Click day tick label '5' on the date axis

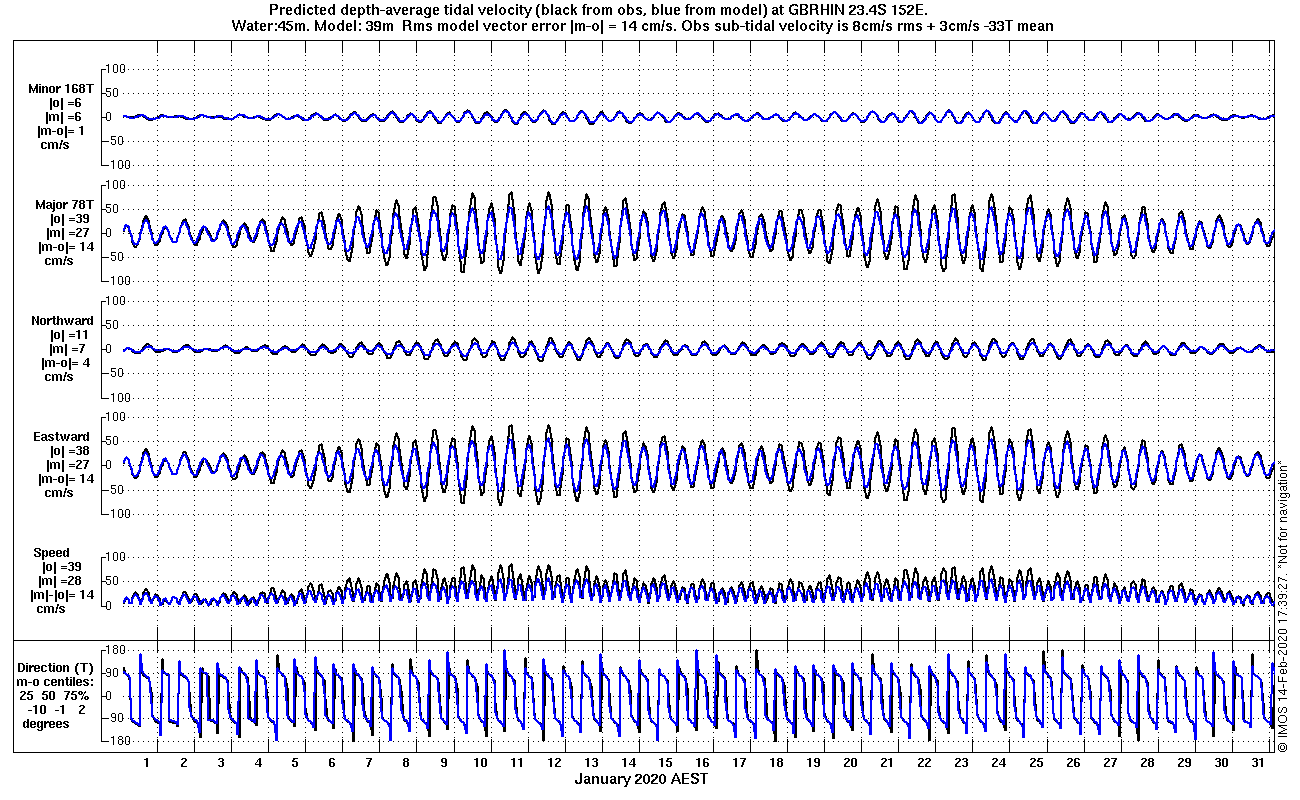(x=295, y=762)
